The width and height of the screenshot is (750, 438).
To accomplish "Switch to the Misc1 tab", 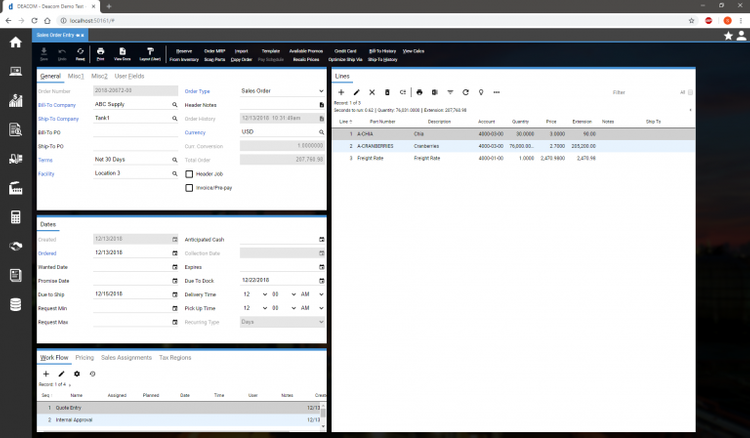I will pyautogui.click(x=75, y=76).
